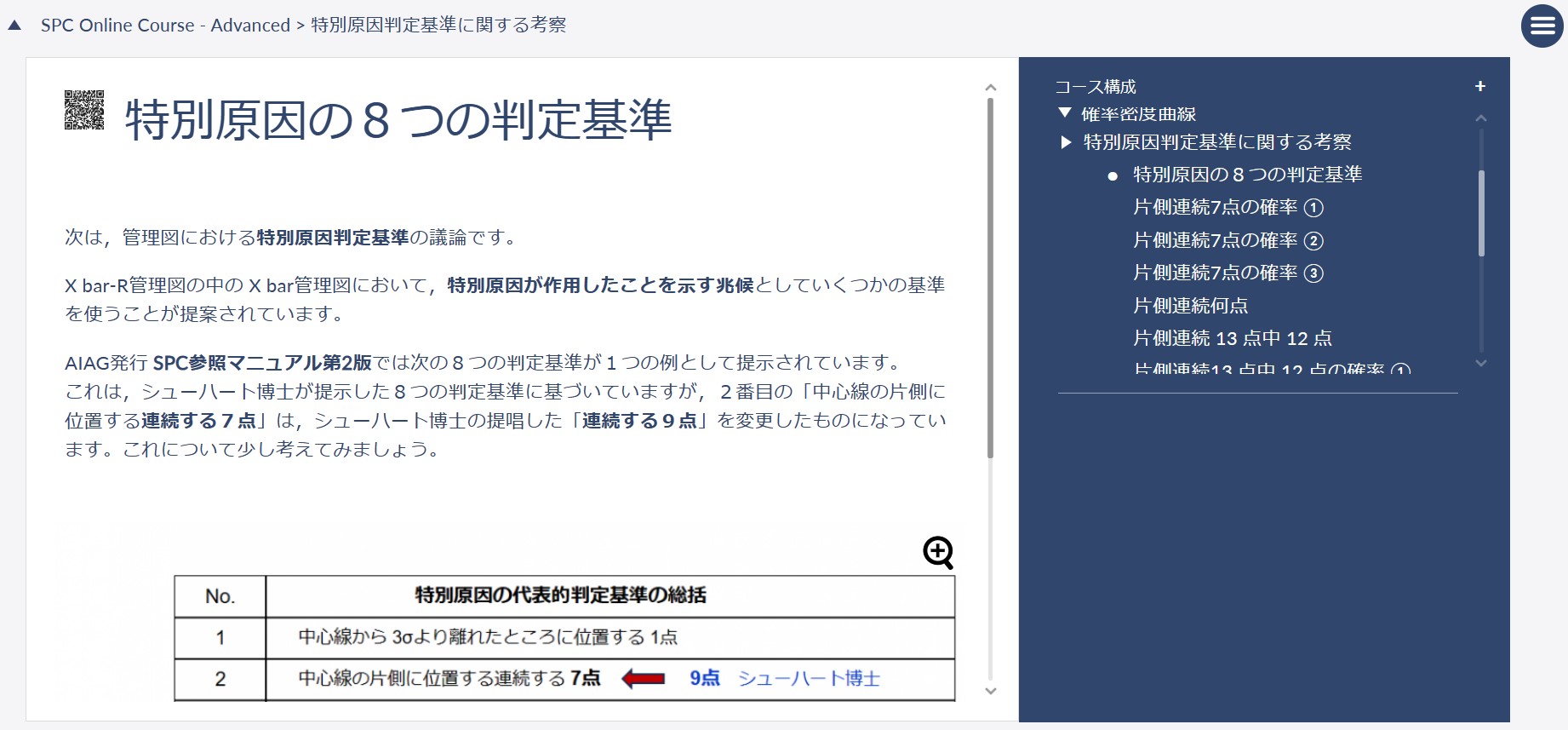Expand course structure with plus icon
The width and height of the screenshot is (1568, 730).
(1480, 86)
